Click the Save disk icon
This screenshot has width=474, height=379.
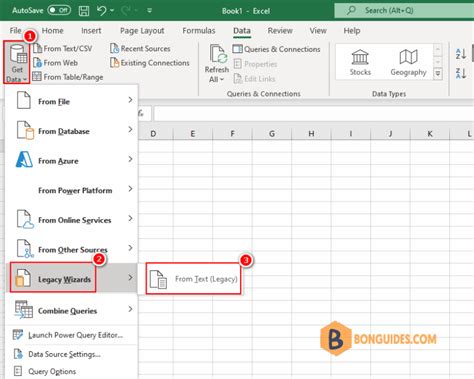click(x=84, y=11)
